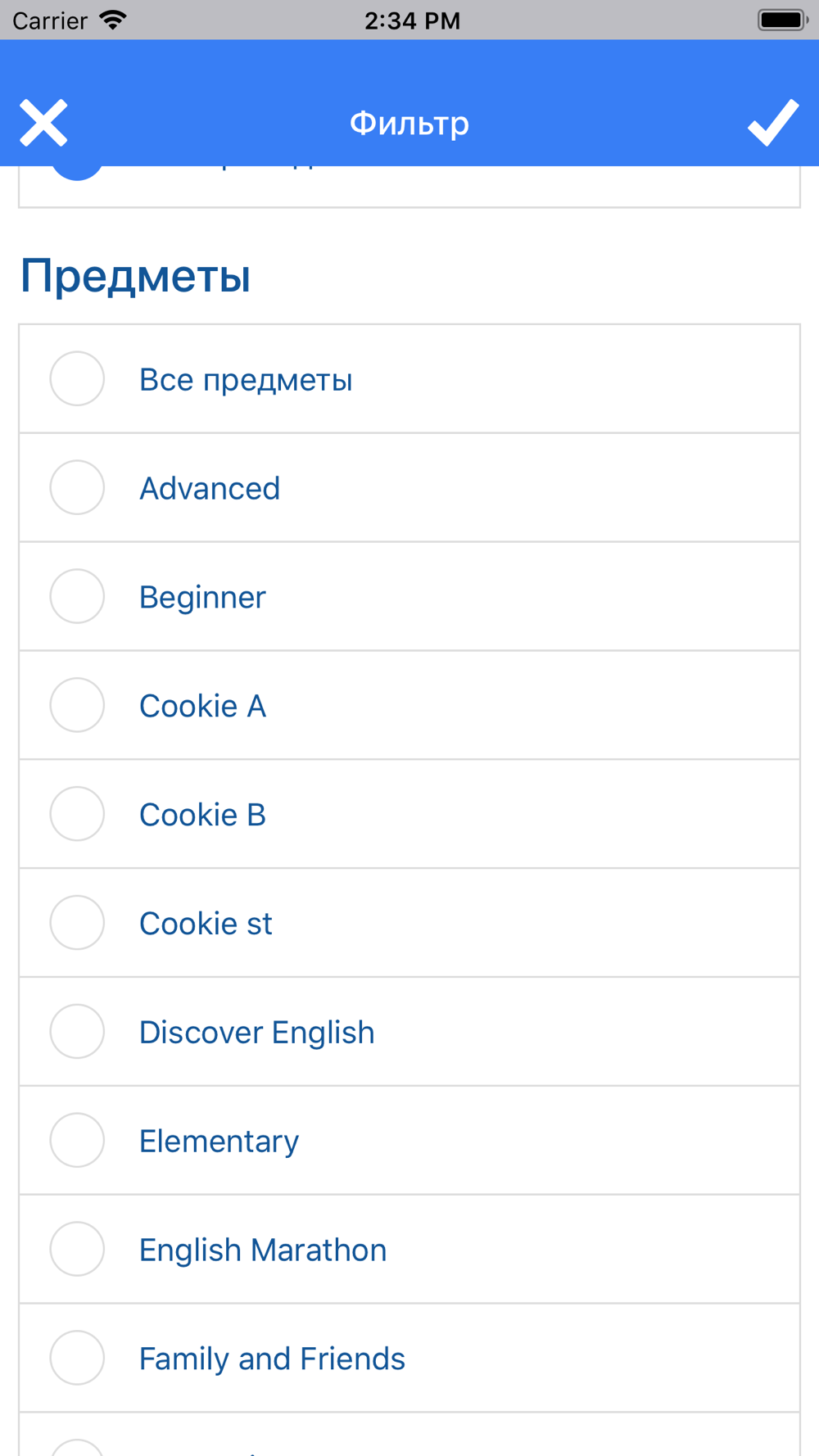Tap the 'Предметы' section heading

[135, 275]
